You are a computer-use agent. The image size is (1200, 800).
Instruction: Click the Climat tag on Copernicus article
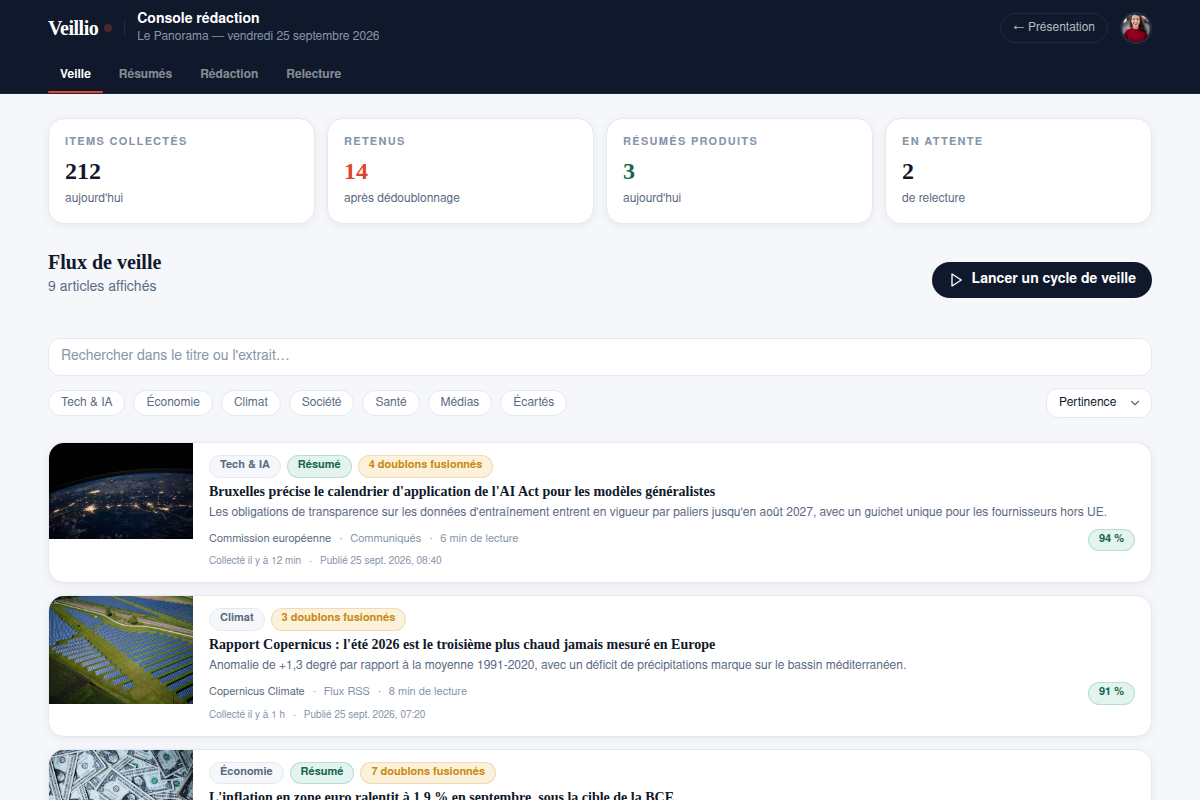(x=237, y=618)
